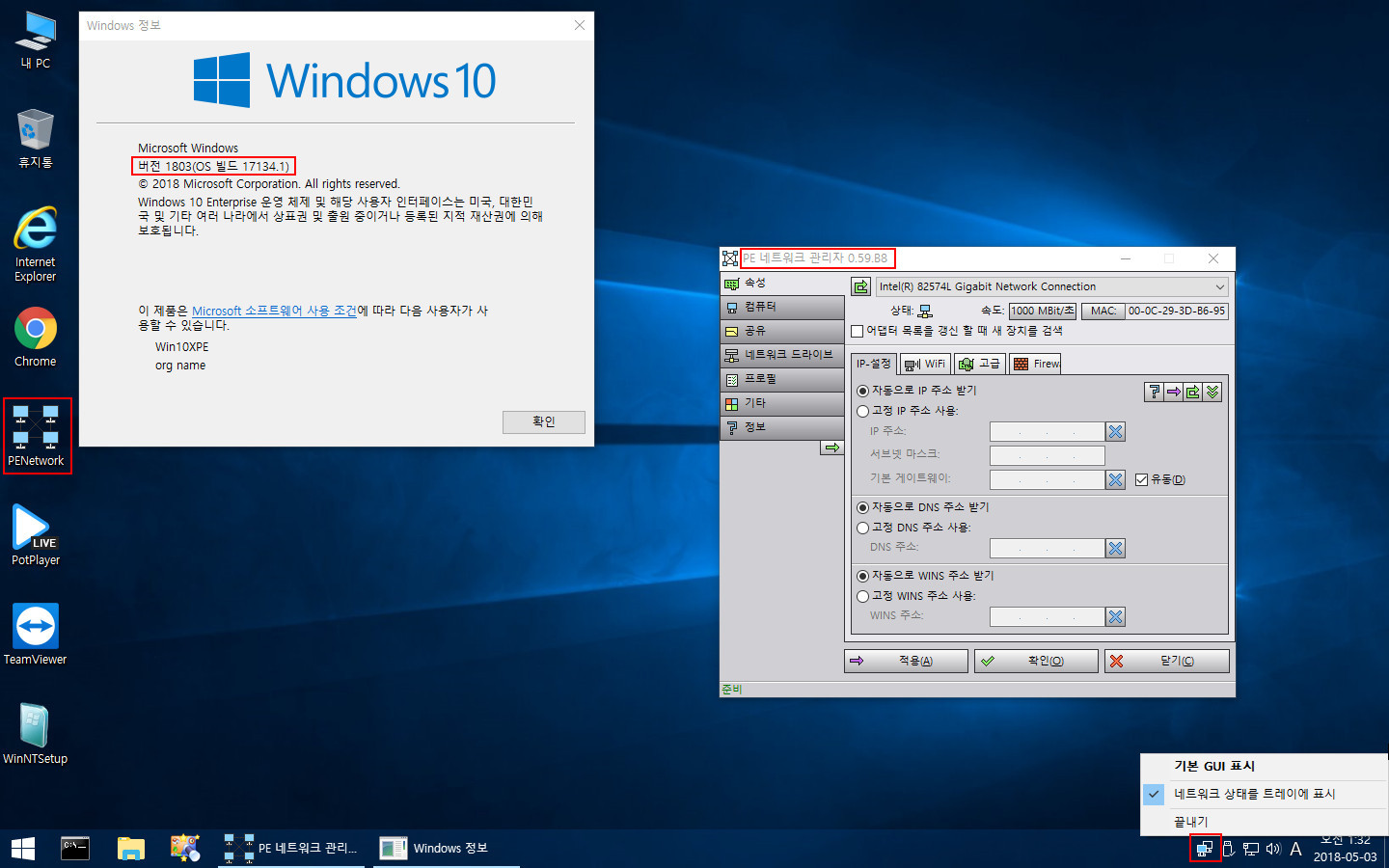This screenshot has height=868, width=1389.
Task: Select PotPlayer desktop icon
Action: [36, 535]
